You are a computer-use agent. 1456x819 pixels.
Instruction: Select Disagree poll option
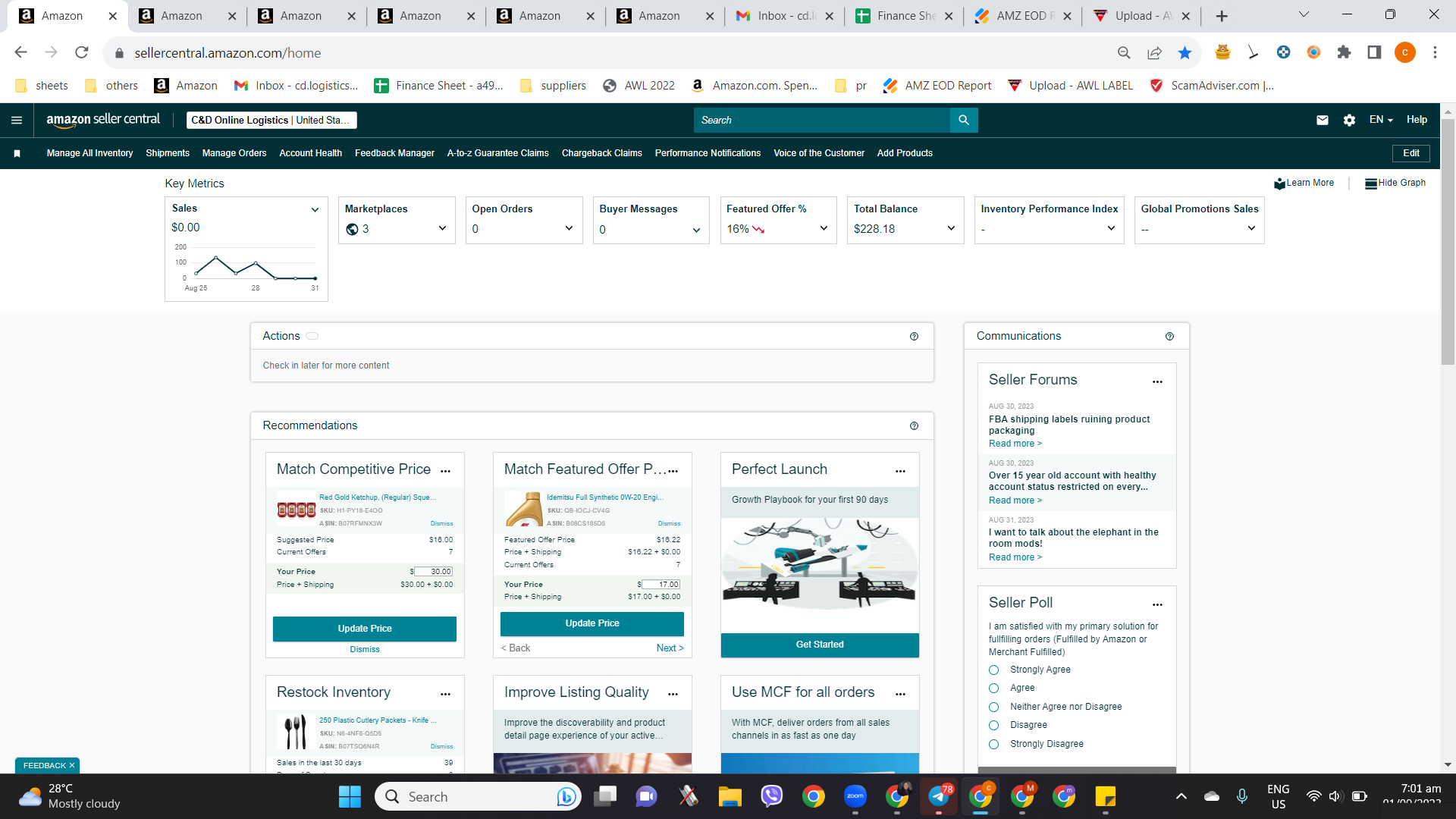(x=993, y=725)
